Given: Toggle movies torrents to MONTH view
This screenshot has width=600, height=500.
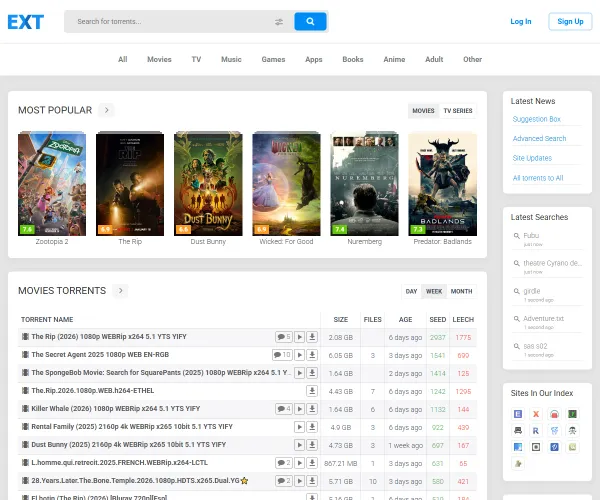Looking at the screenshot, I should point(461,291).
